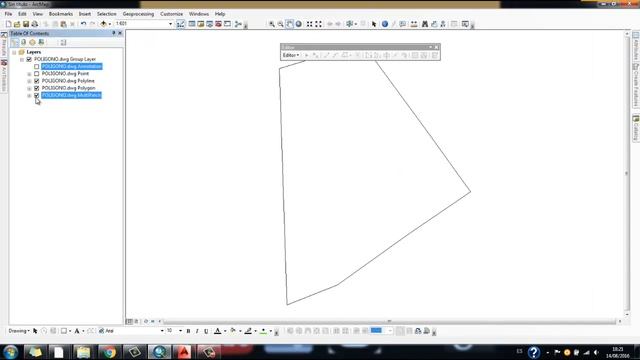Switch TOC to List By Source
Screen dimensions: 640x360
point(23,42)
